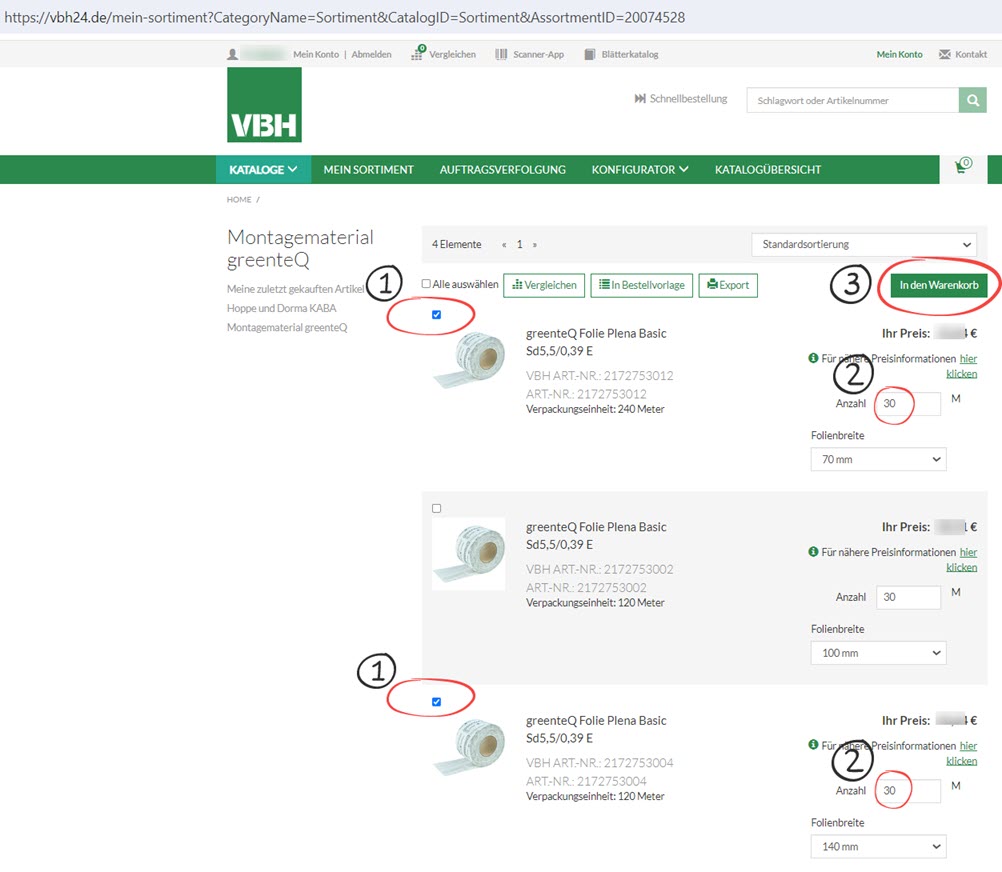Click the In den Warenkorb button

pos(939,285)
